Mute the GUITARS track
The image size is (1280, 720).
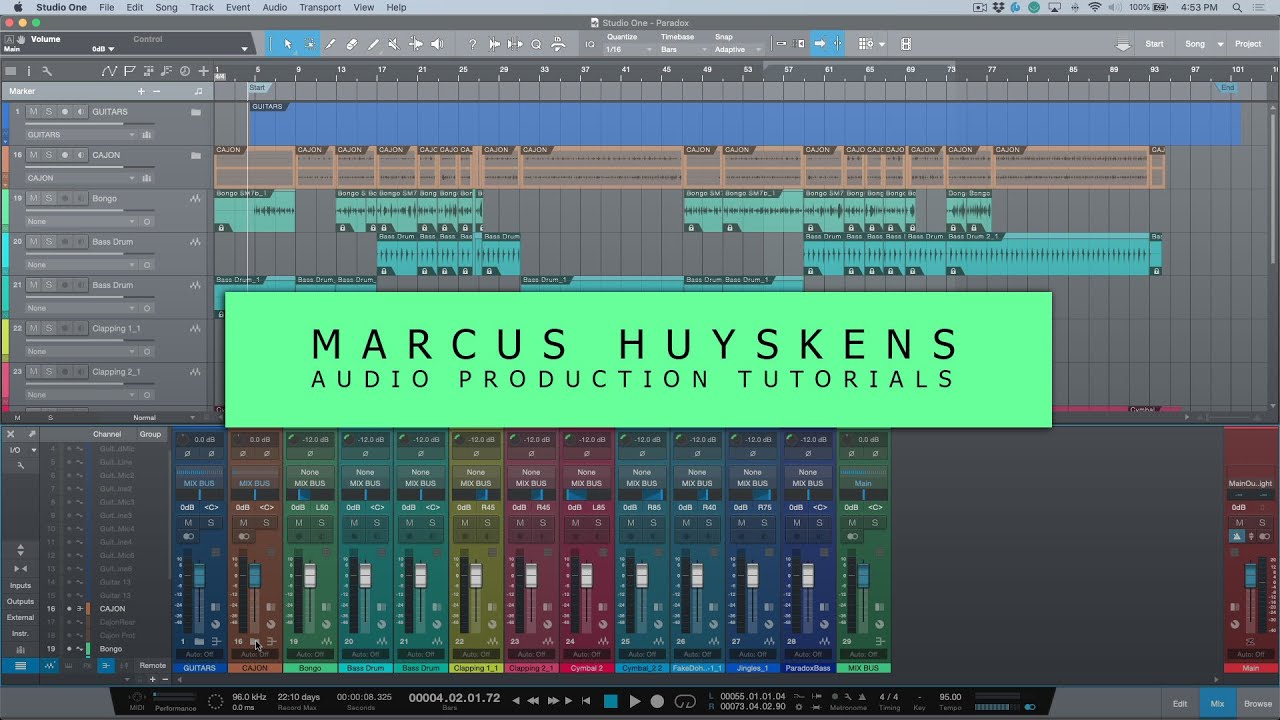[33, 112]
